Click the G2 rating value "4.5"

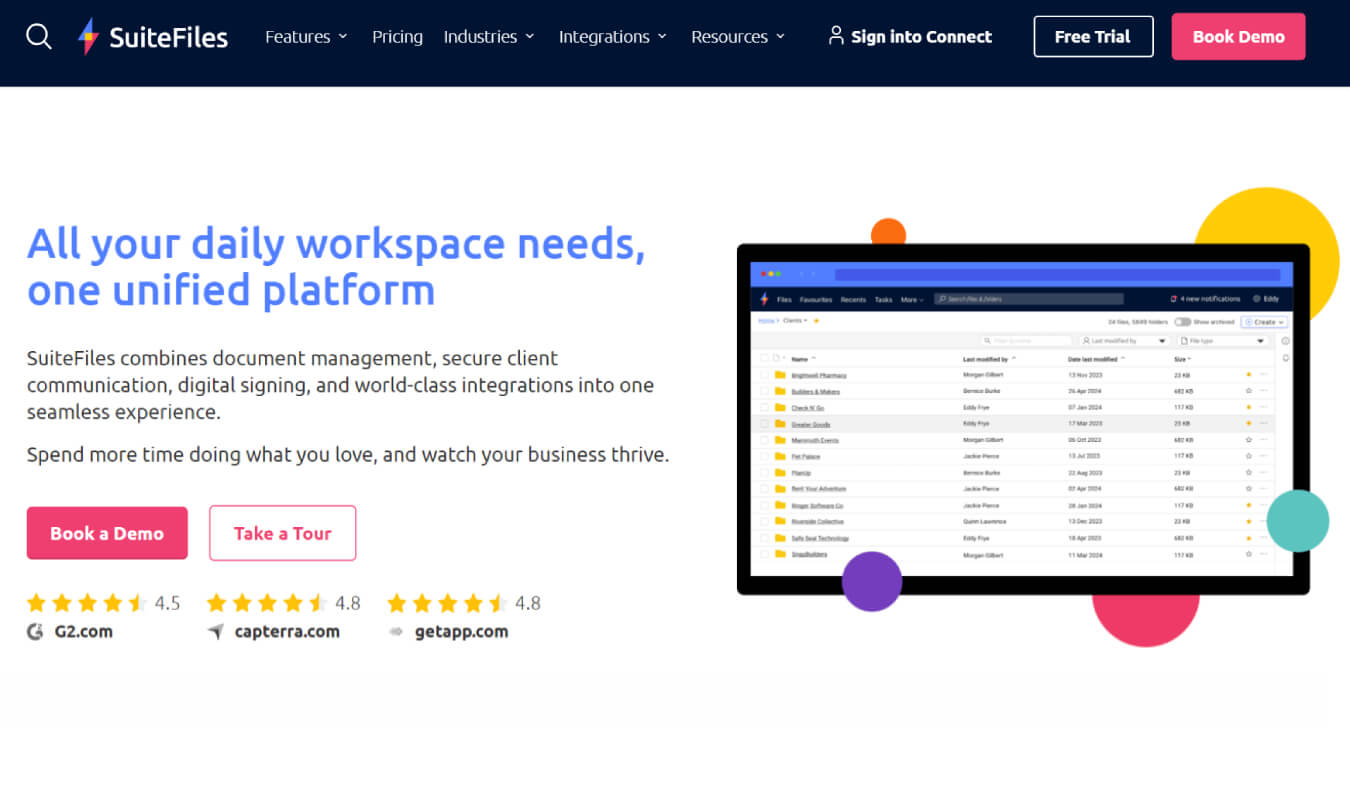pyautogui.click(x=167, y=603)
